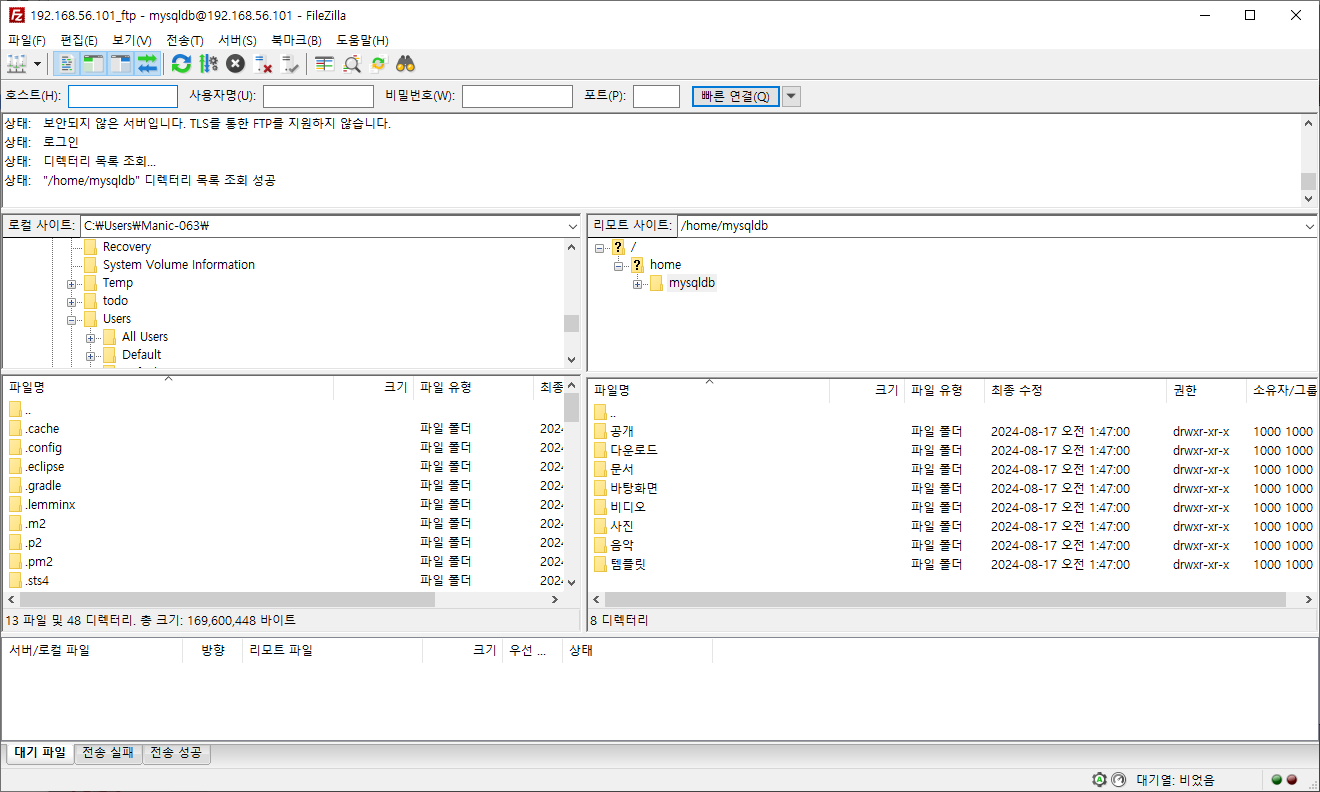This screenshot has height=792, width=1320.
Task: Expand the All Users folder
Action: pos(91,337)
